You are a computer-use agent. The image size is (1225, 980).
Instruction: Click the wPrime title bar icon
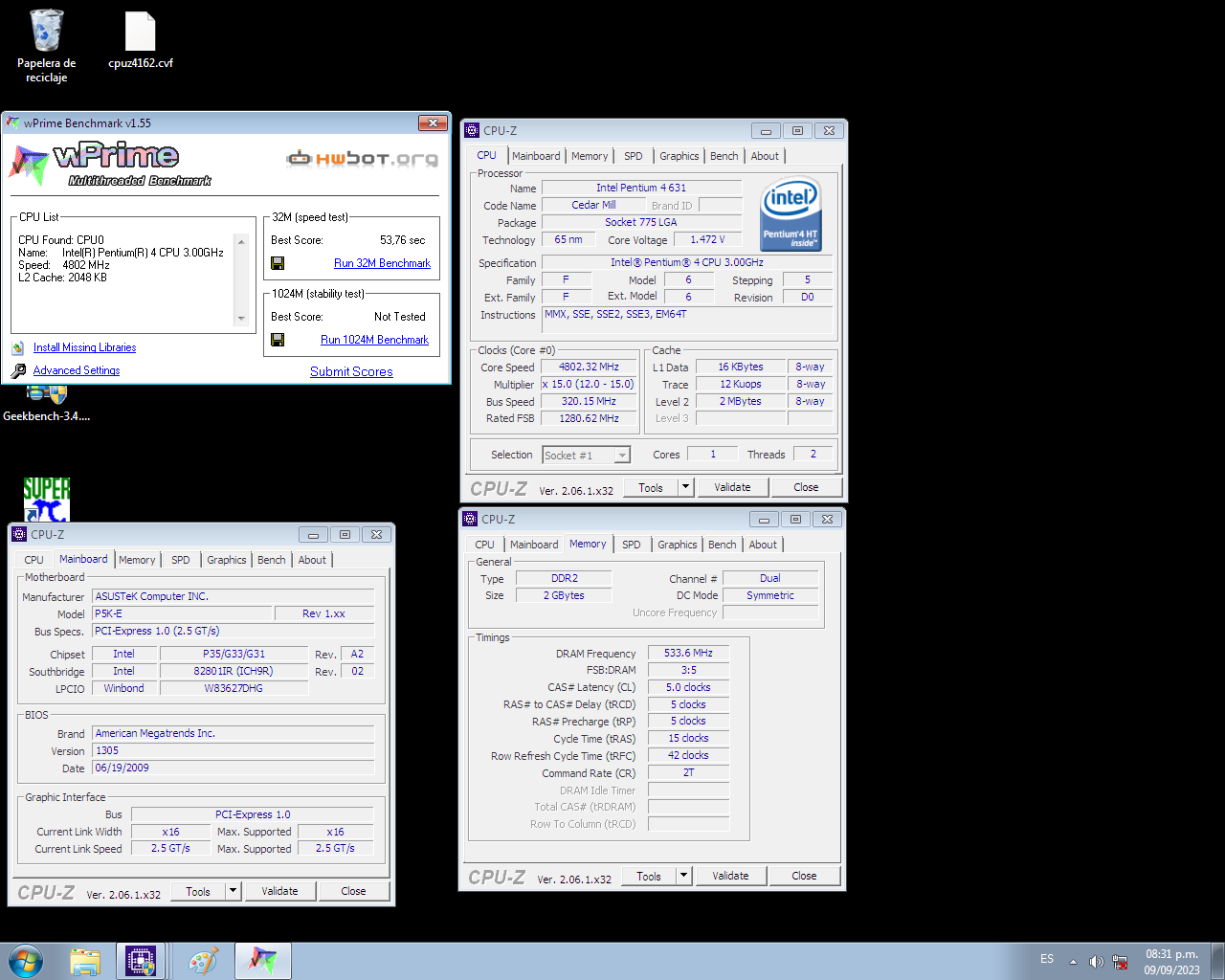(x=12, y=122)
